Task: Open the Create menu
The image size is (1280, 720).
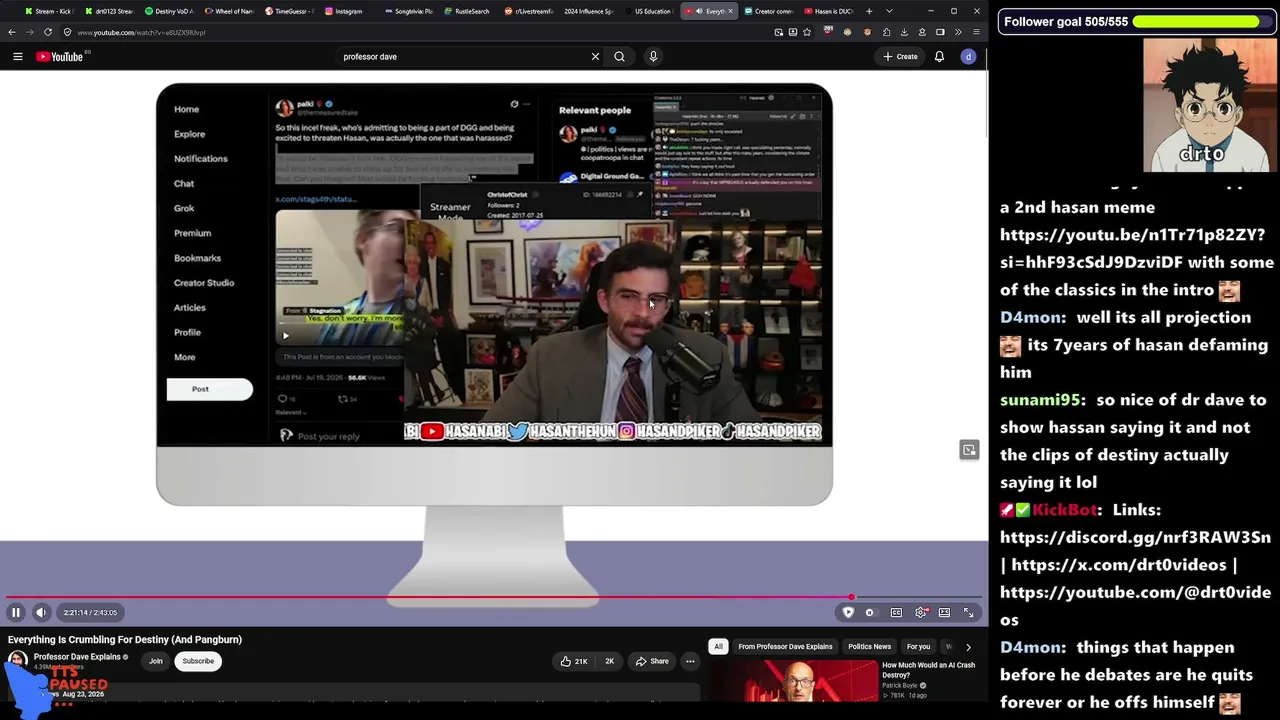Action: [900, 57]
